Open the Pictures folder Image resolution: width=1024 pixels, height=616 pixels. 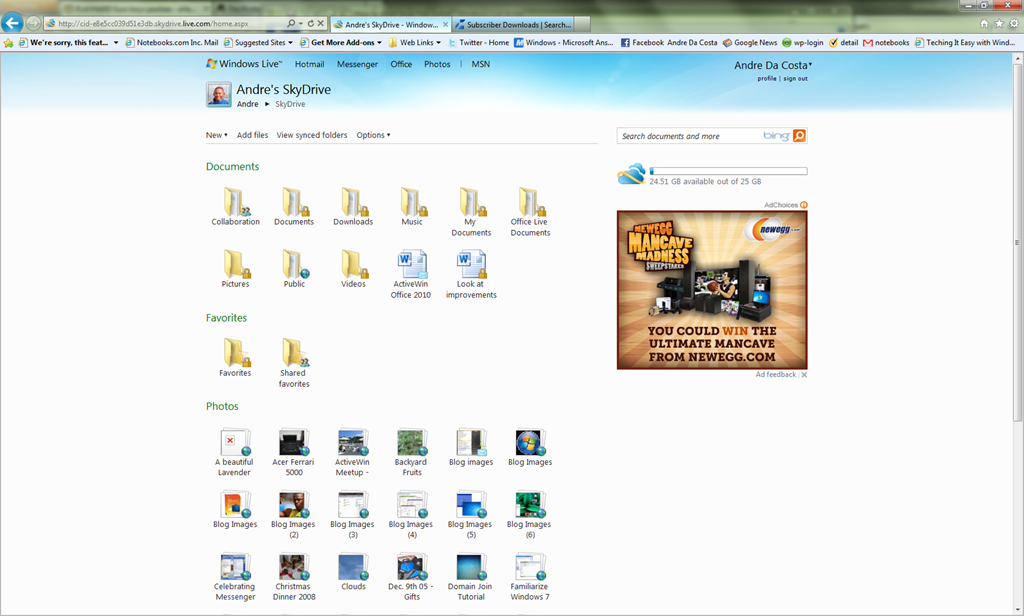coord(235,268)
